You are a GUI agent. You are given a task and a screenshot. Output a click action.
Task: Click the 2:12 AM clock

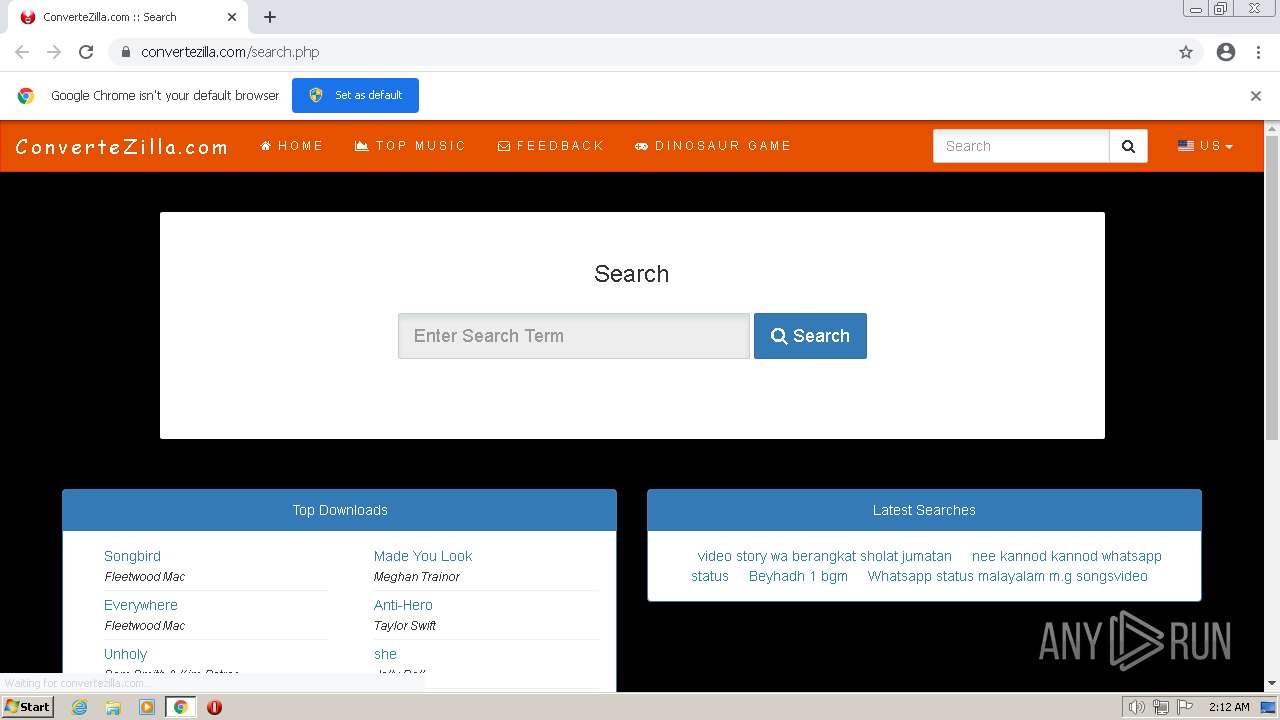tap(1229, 707)
